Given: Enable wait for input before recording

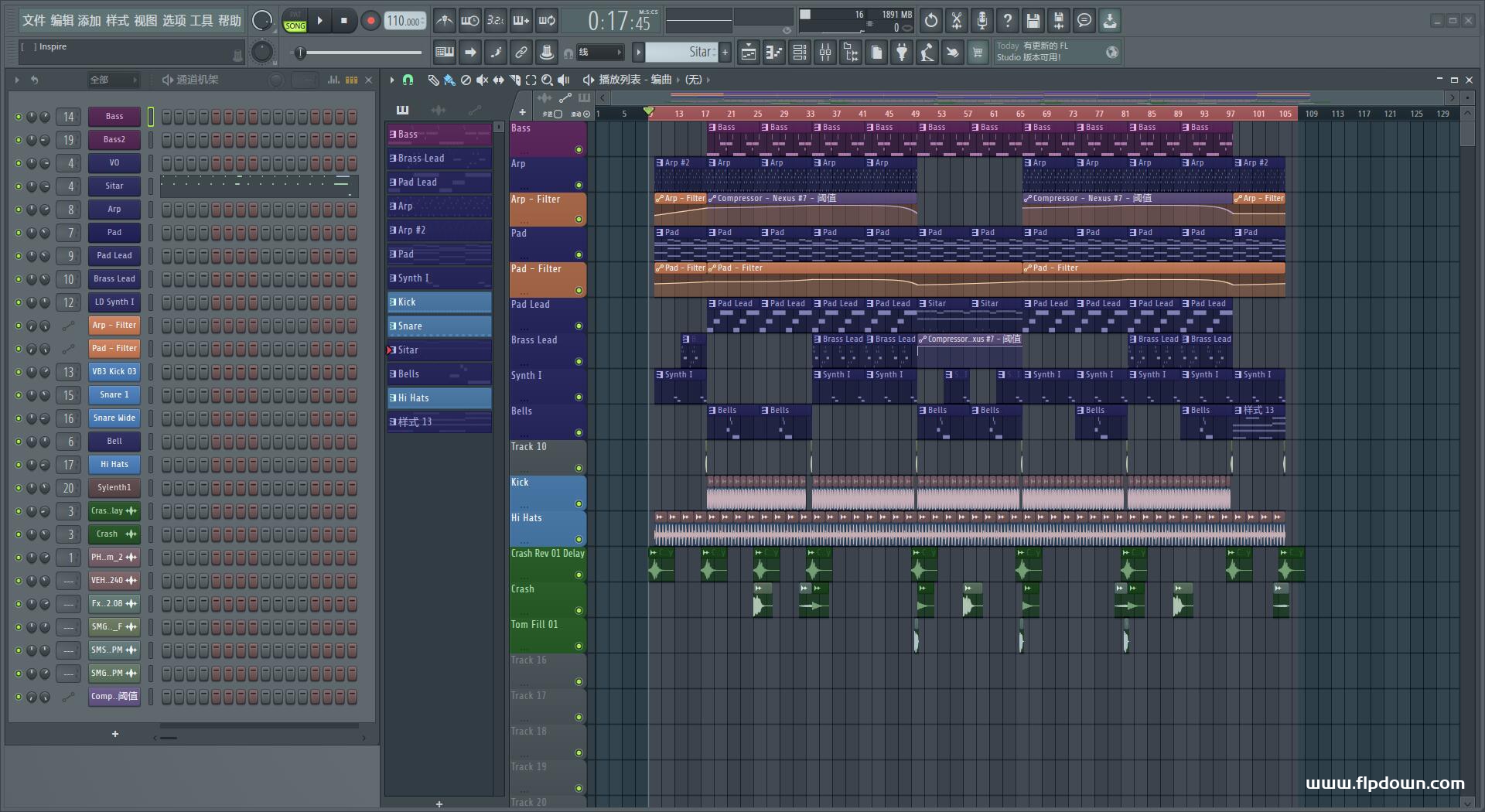Looking at the screenshot, I should click(469, 21).
